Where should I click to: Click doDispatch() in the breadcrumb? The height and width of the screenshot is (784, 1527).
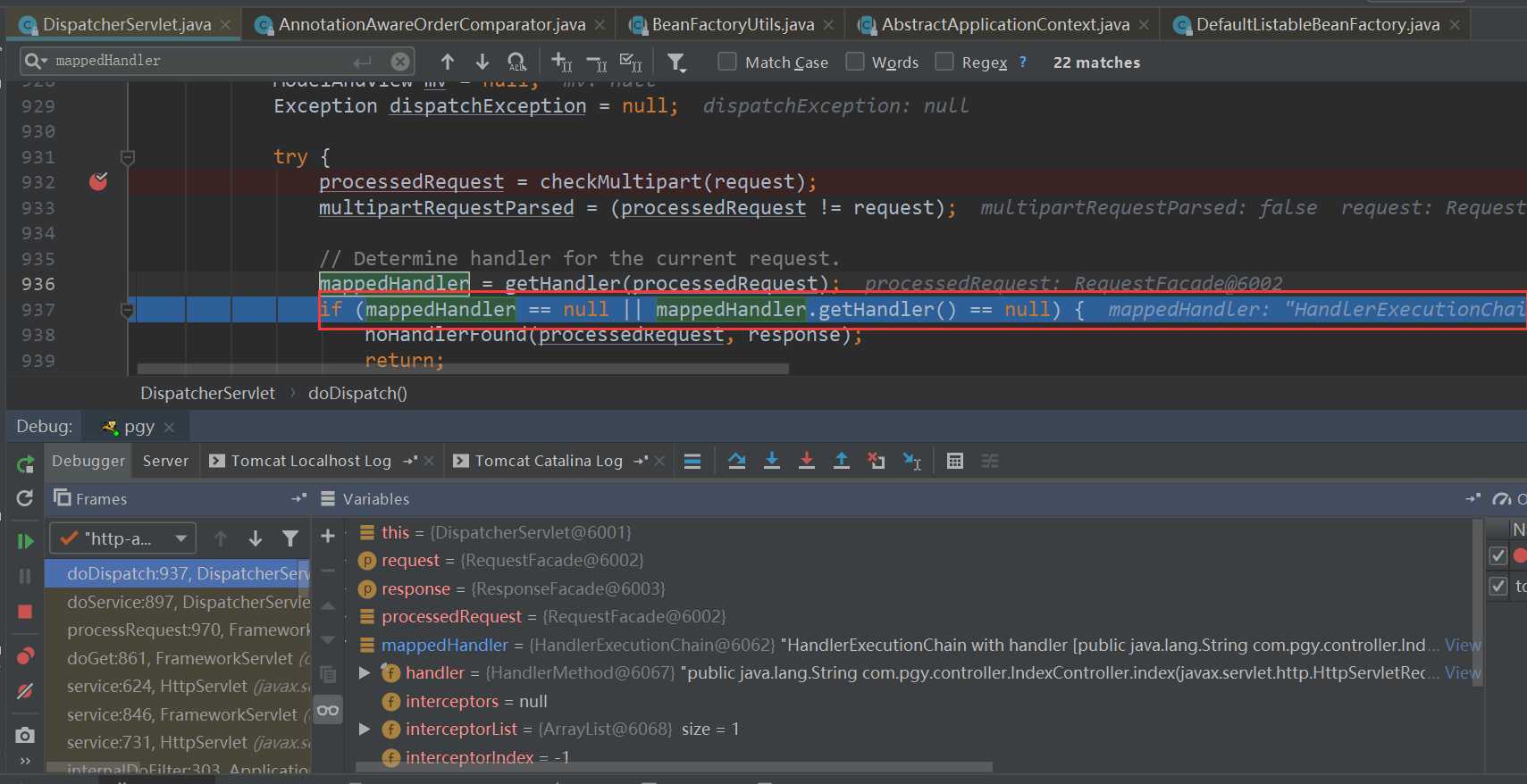click(357, 393)
